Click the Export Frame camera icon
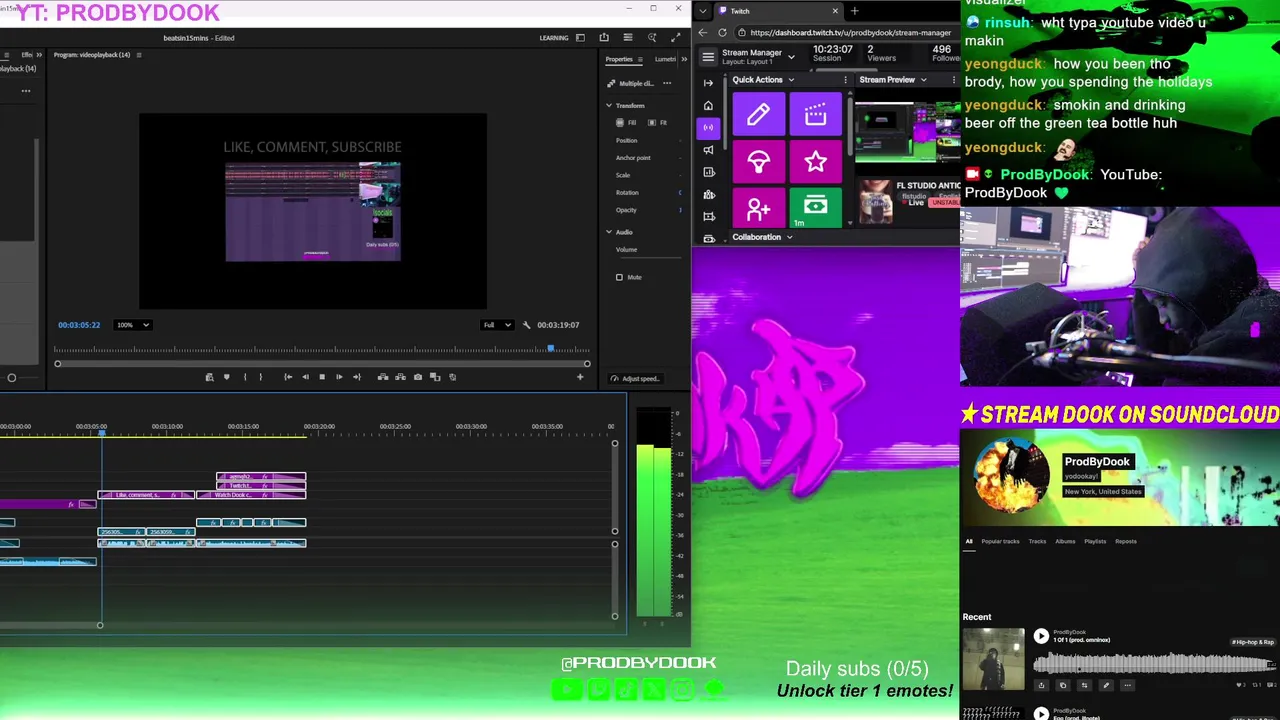 pos(418,377)
